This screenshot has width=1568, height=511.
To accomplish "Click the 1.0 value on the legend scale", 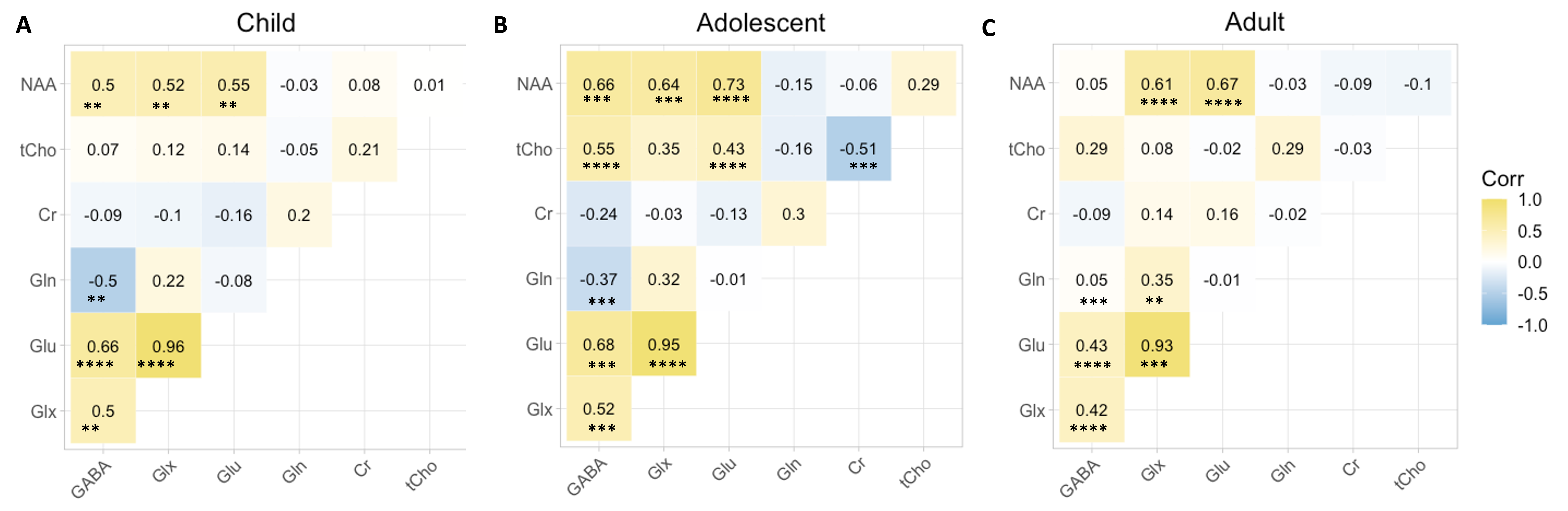I will tap(1530, 200).
